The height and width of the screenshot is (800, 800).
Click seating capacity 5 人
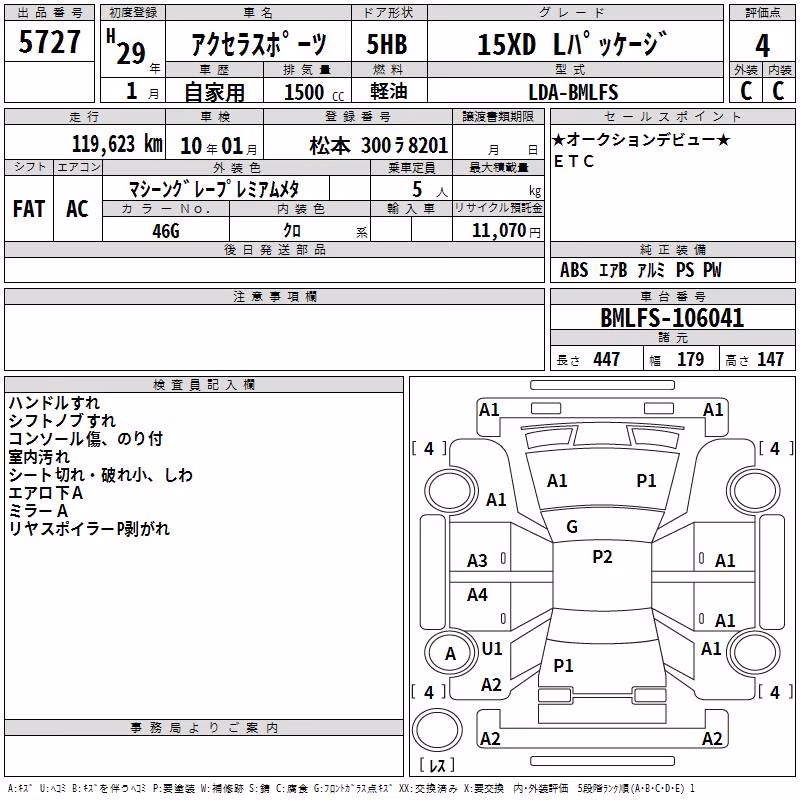pyautogui.click(x=430, y=190)
